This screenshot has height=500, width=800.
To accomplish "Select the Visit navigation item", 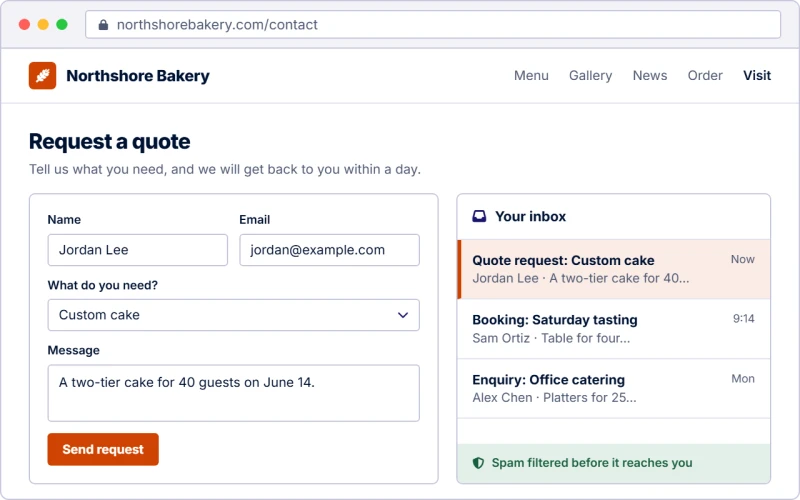I will [x=757, y=76].
